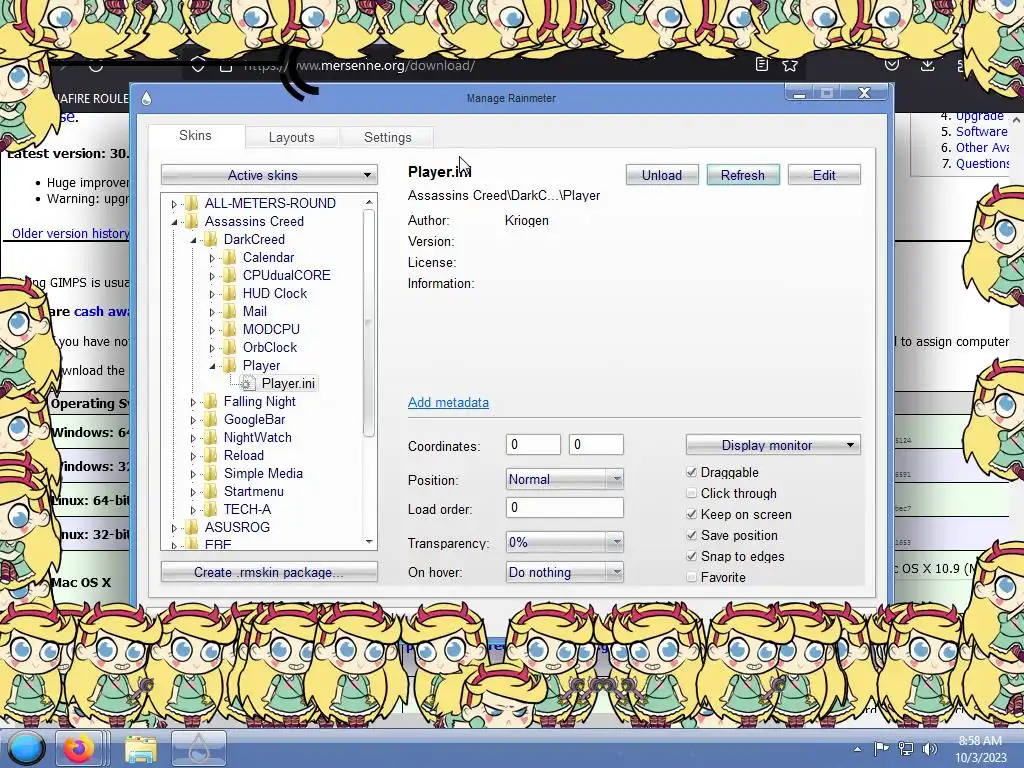Switch to the Skins tab
Viewport: 1024px width, 768px height.
tap(195, 135)
